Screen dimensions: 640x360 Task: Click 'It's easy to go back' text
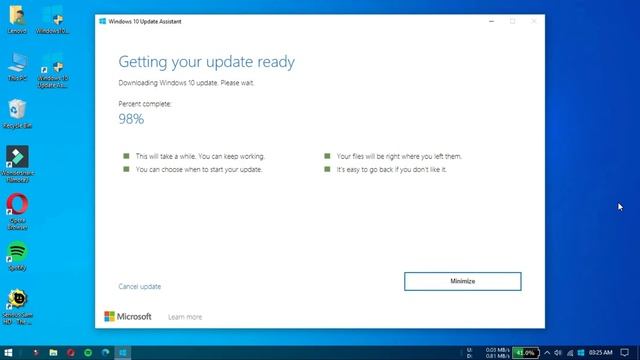click(392, 169)
